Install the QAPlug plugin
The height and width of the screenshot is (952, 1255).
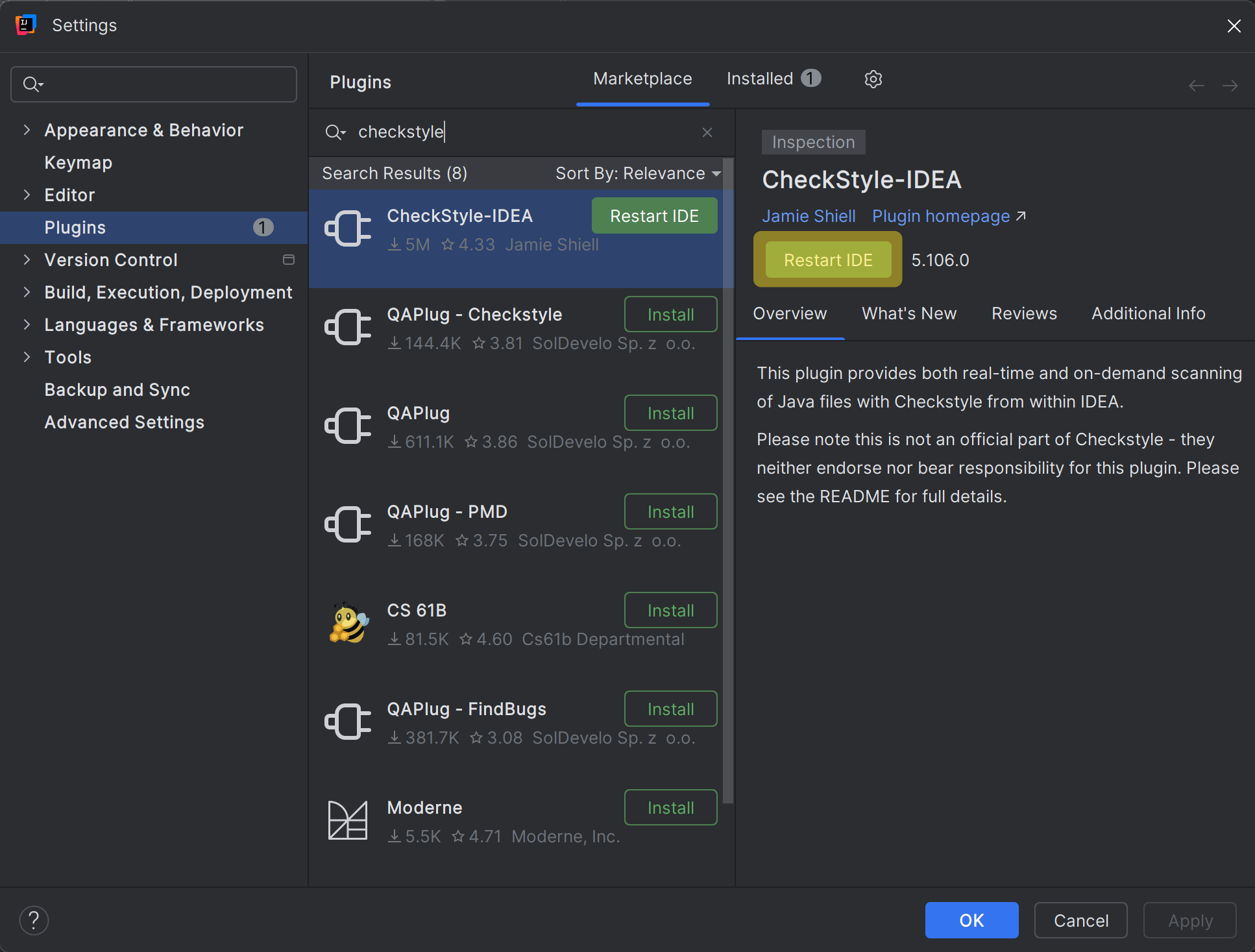[x=670, y=413]
